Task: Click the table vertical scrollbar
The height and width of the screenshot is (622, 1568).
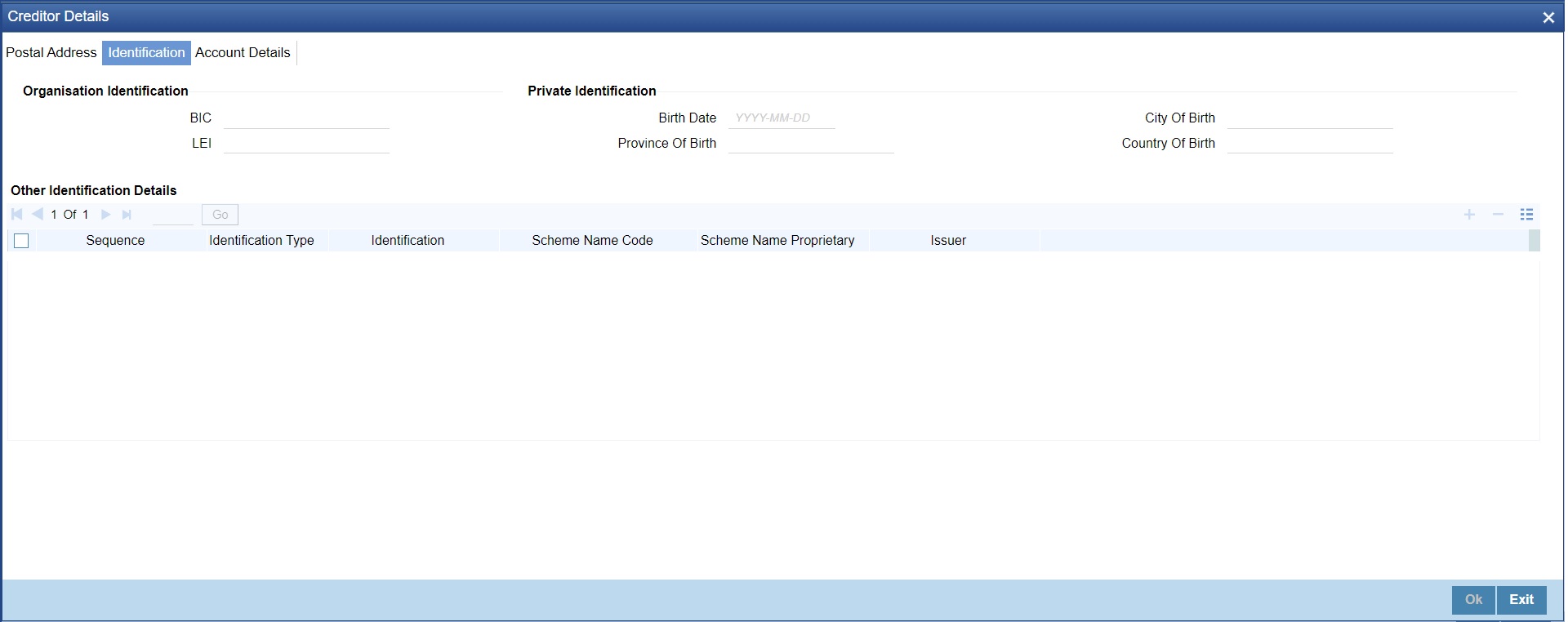Action: pyautogui.click(x=1535, y=241)
